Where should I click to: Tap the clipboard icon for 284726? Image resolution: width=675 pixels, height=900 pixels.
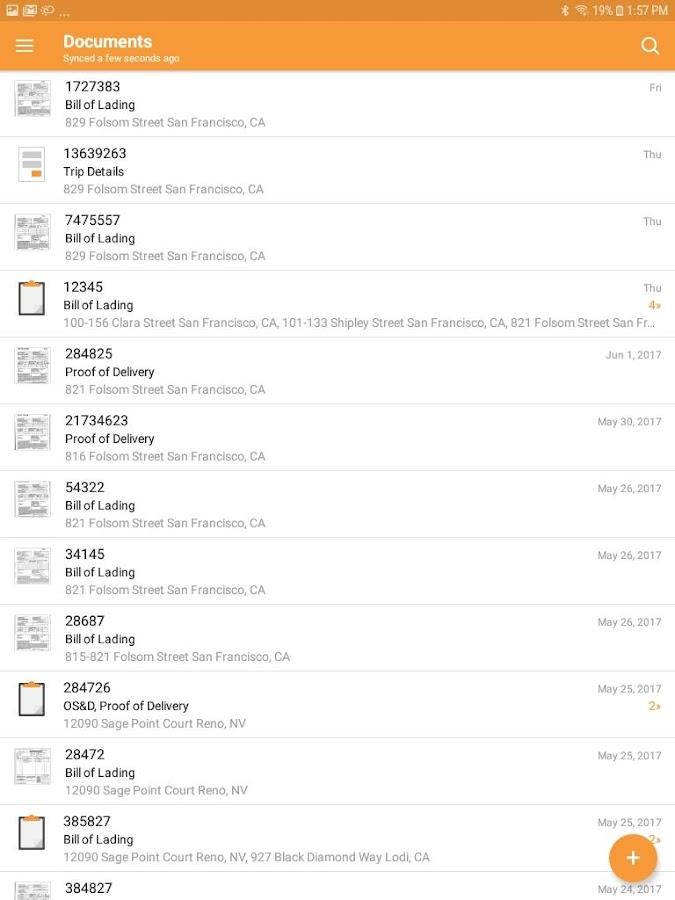(32, 699)
